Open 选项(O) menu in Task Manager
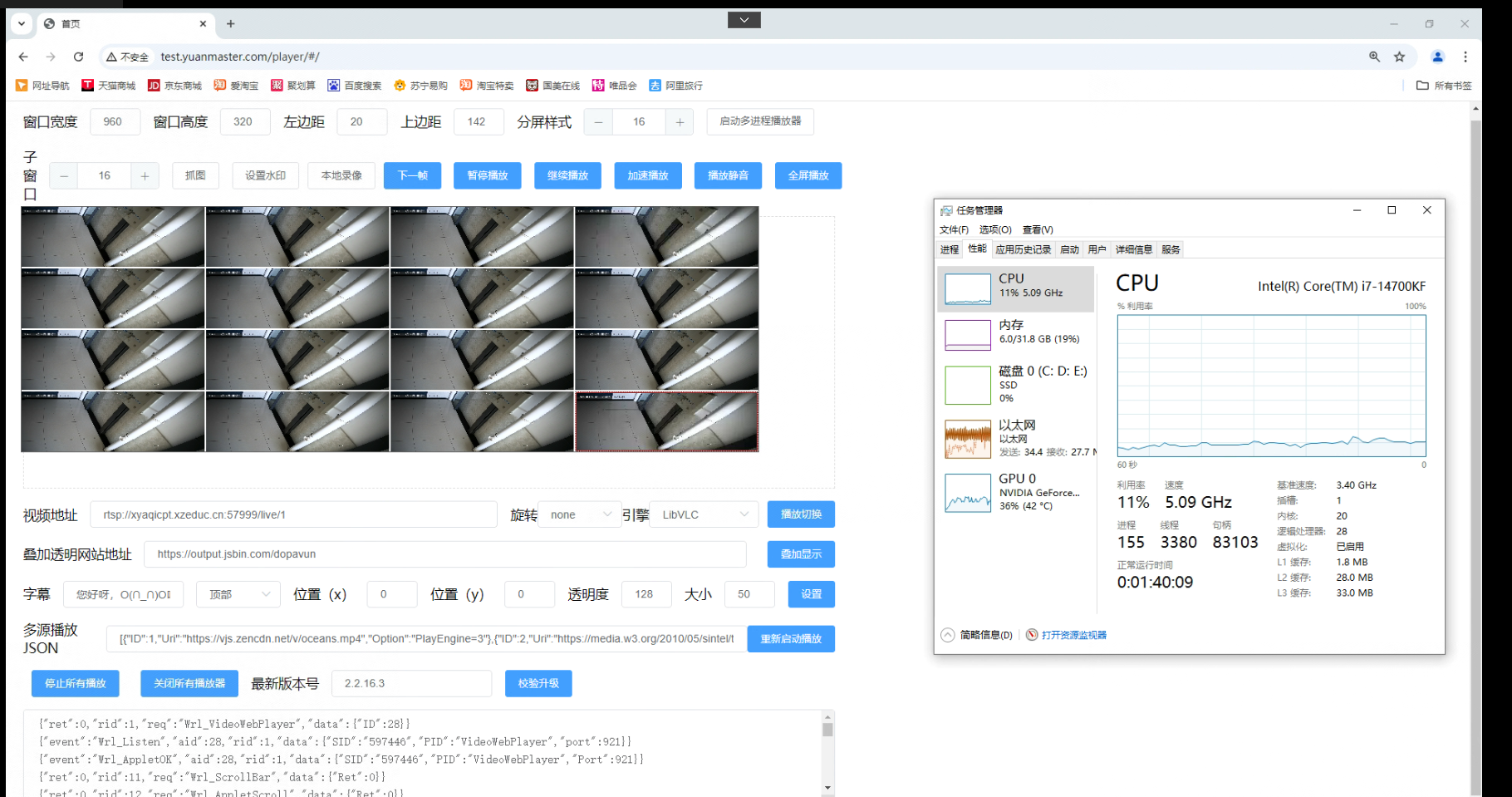 tap(995, 229)
